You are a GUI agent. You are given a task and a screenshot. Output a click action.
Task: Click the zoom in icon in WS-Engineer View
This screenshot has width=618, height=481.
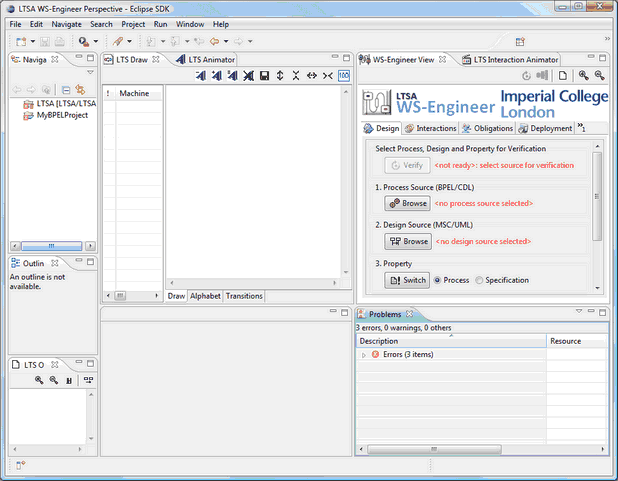[583, 76]
